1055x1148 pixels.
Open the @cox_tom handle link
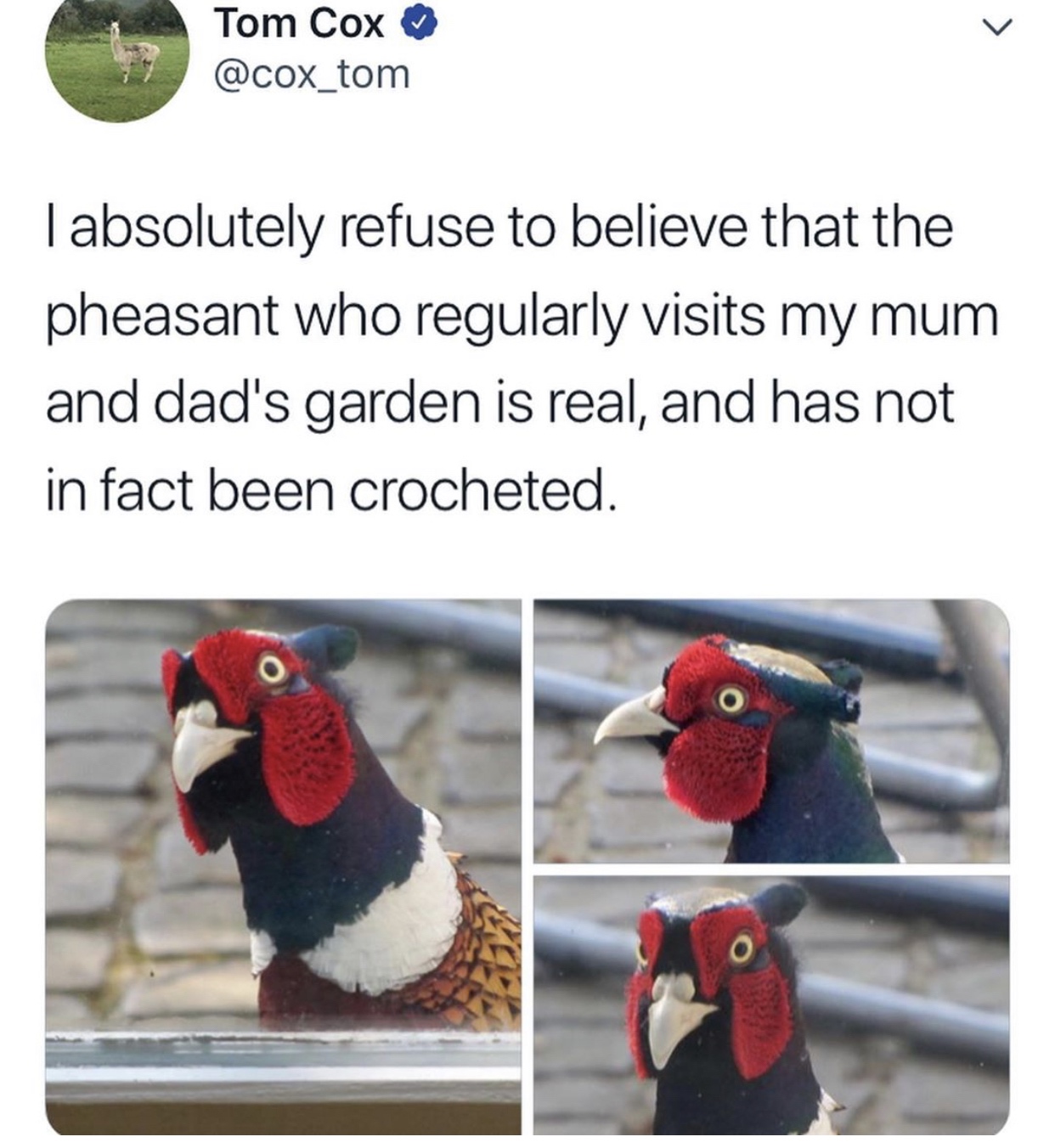click(x=312, y=74)
